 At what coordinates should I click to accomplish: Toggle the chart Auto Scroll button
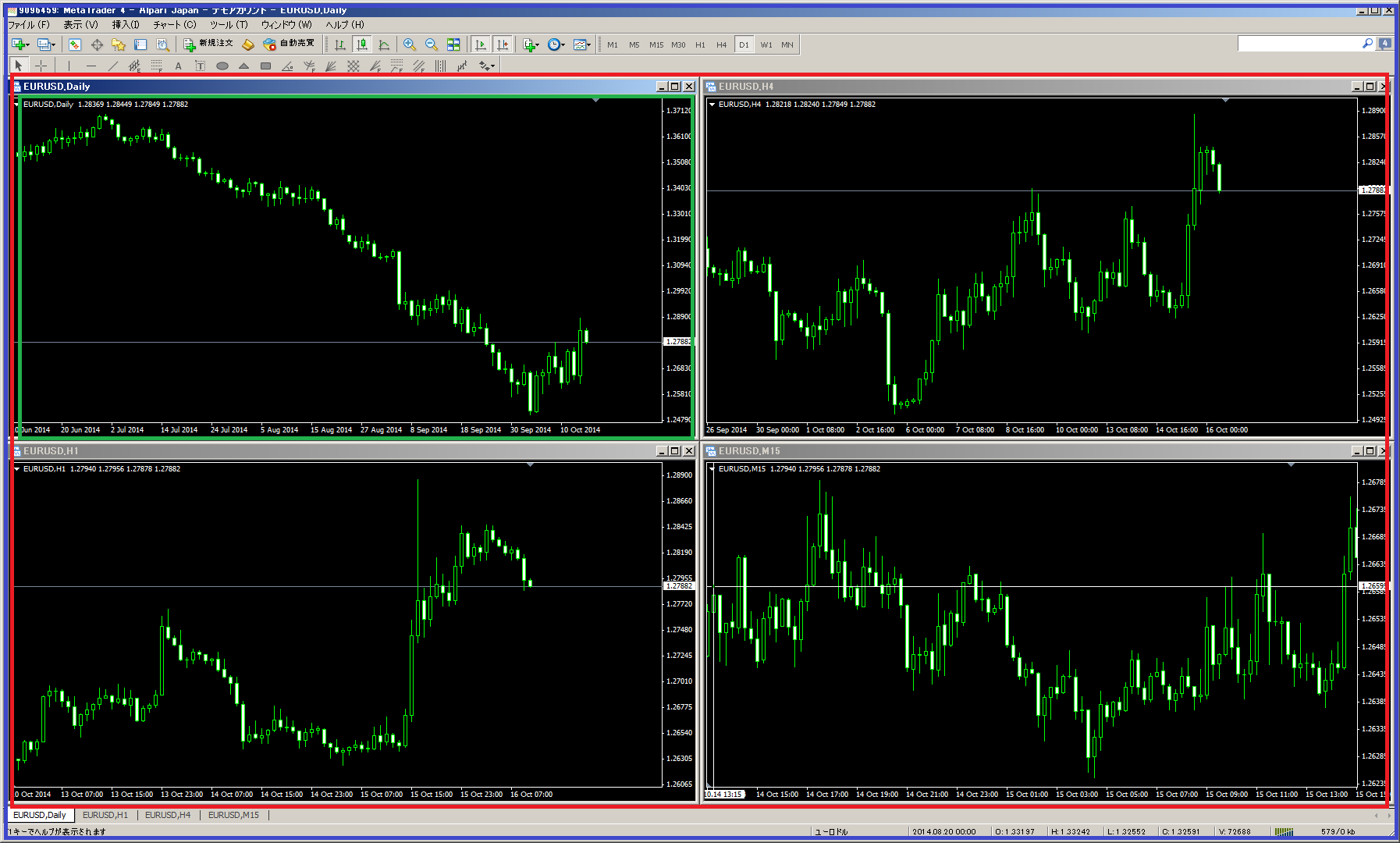[x=481, y=44]
